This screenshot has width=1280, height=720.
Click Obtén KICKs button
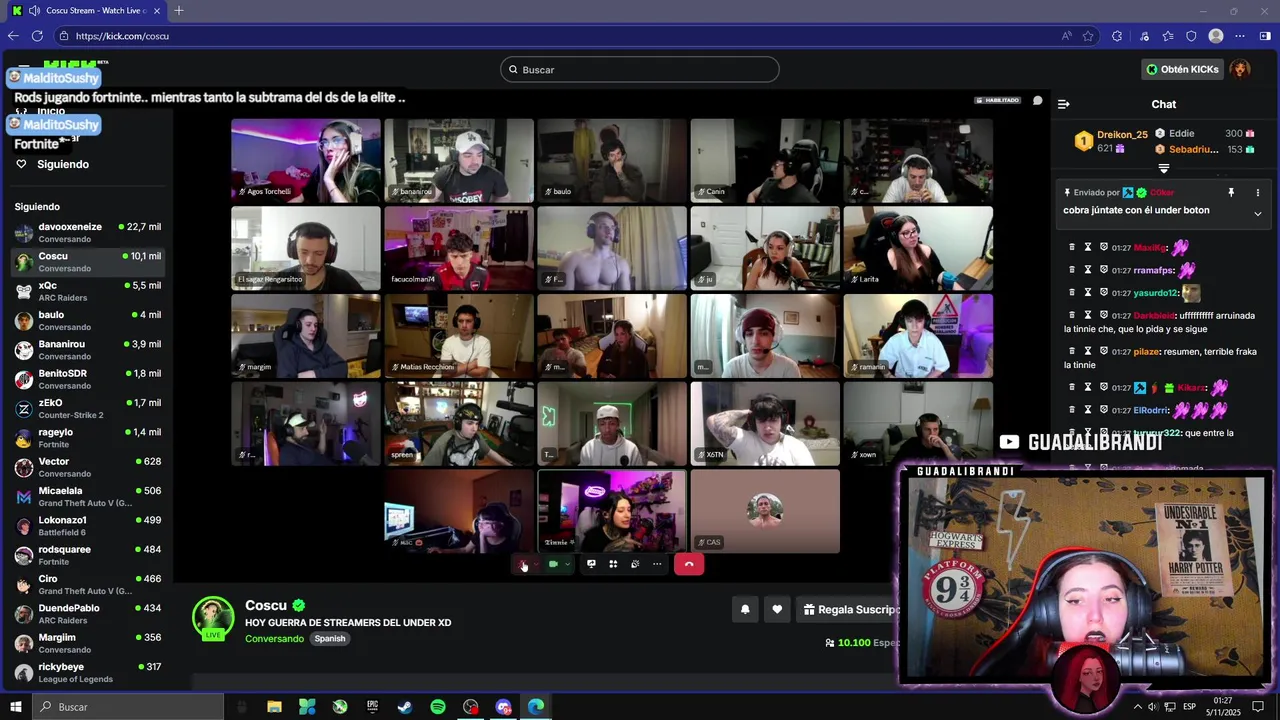coord(1183,69)
